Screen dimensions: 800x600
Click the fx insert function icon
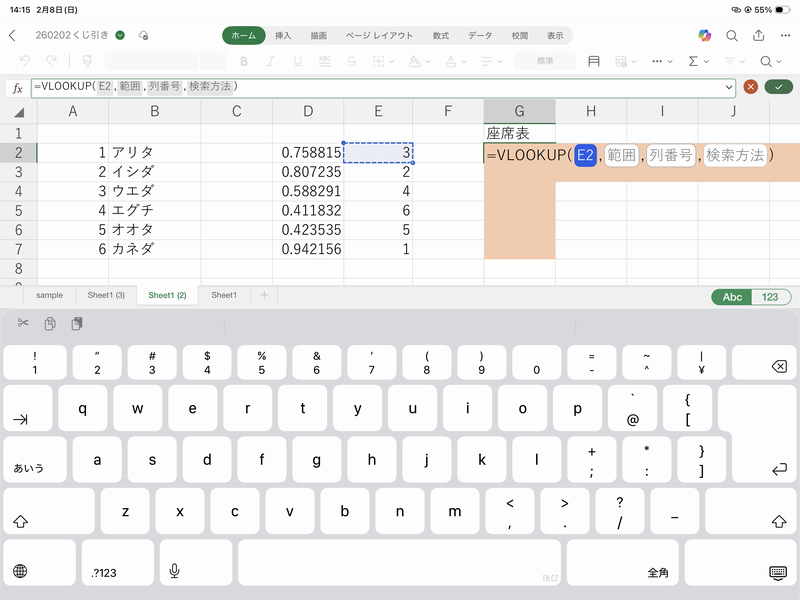(17, 87)
